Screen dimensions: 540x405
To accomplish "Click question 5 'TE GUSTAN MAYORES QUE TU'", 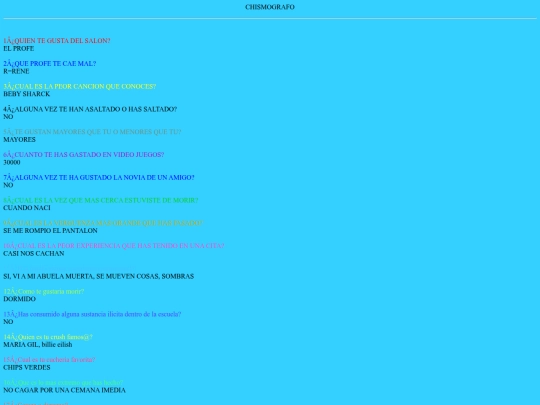I will [x=92, y=132].
